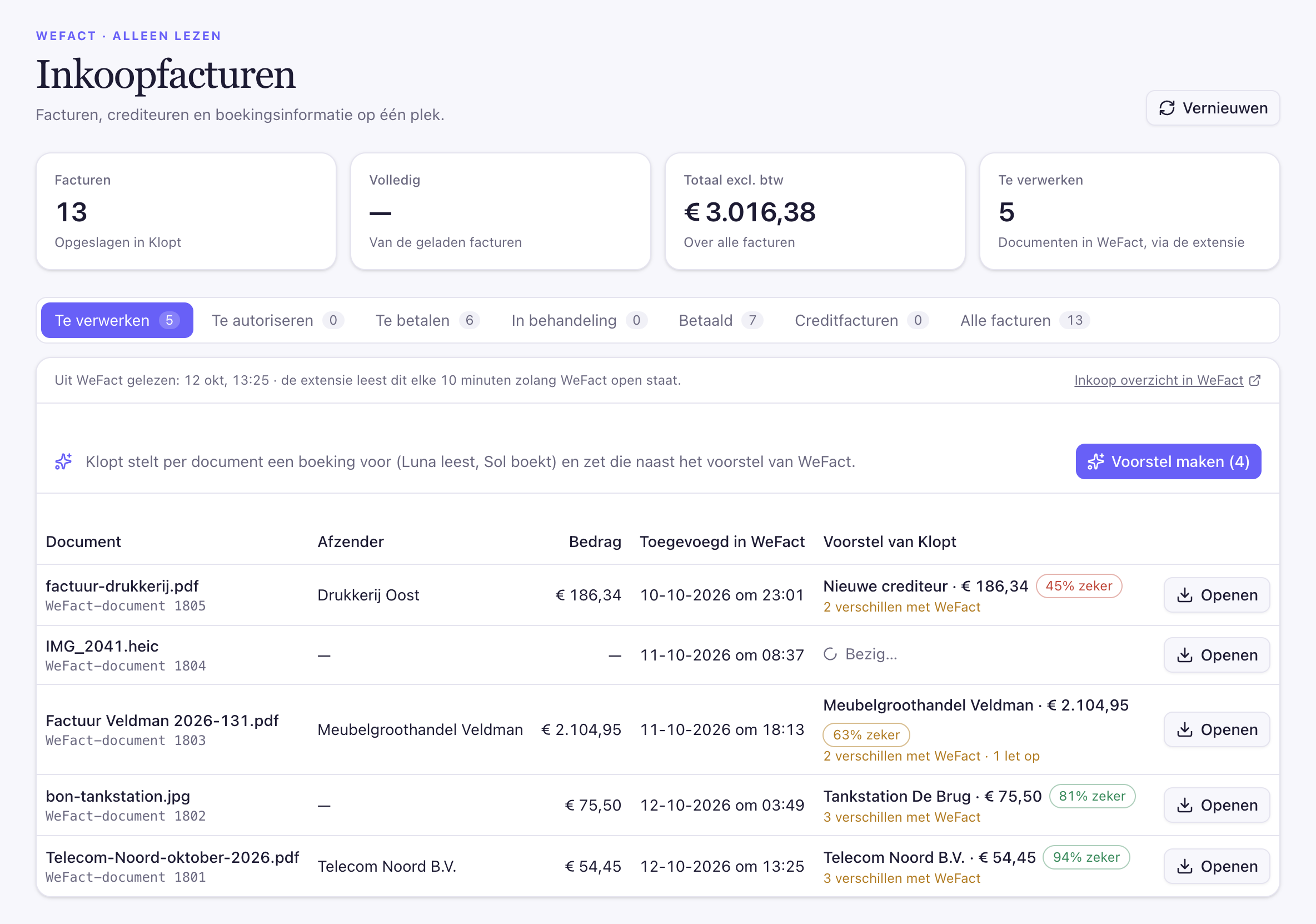Open Telecom-Noord-oktober-2026.pdf via its Openen button
The width and height of the screenshot is (1316, 924).
click(1217, 866)
